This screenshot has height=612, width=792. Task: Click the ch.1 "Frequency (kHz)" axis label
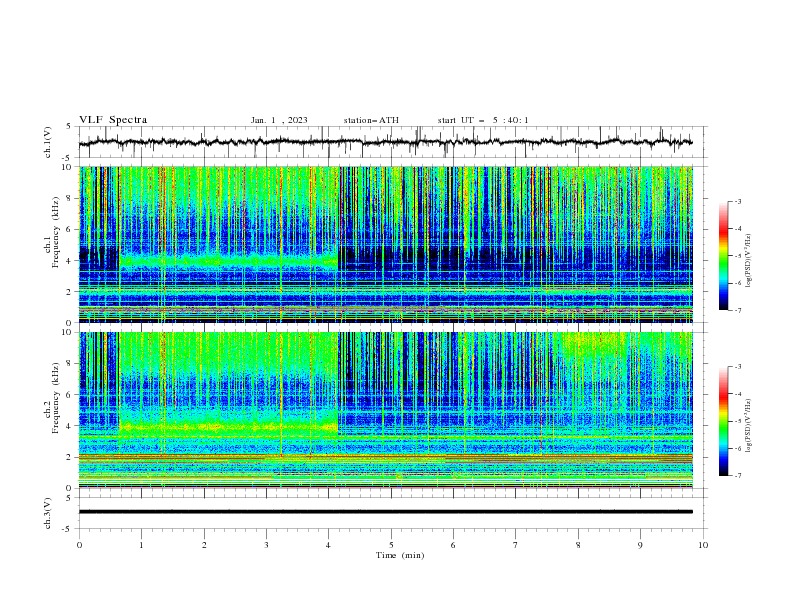(x=55, y=232)
